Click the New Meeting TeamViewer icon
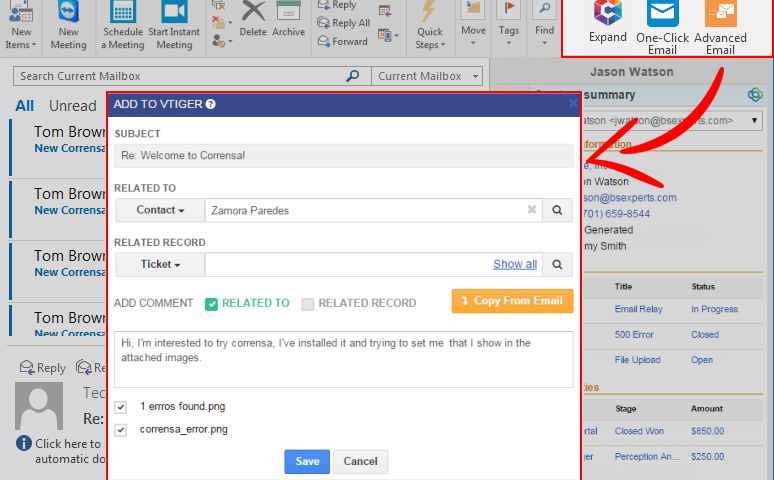This screenshot has width=774, height=480. 68,11
